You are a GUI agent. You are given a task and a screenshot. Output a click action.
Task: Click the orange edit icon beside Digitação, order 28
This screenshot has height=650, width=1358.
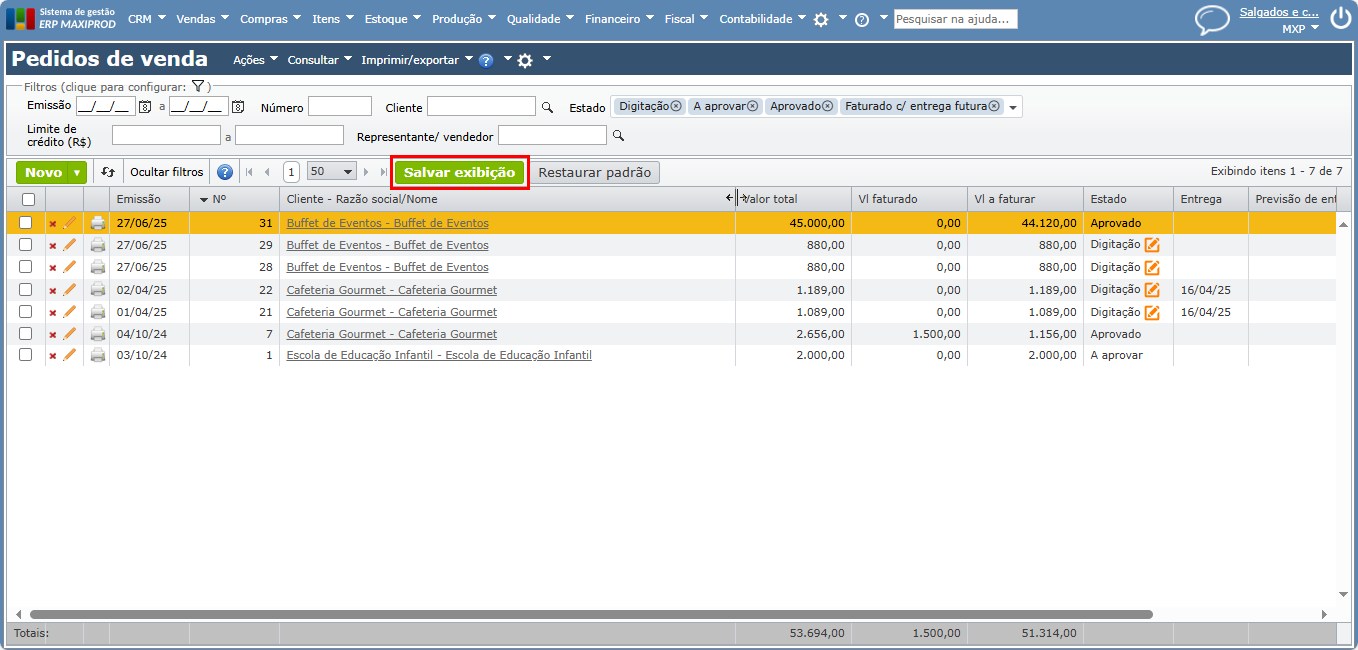pos(1152,267)
